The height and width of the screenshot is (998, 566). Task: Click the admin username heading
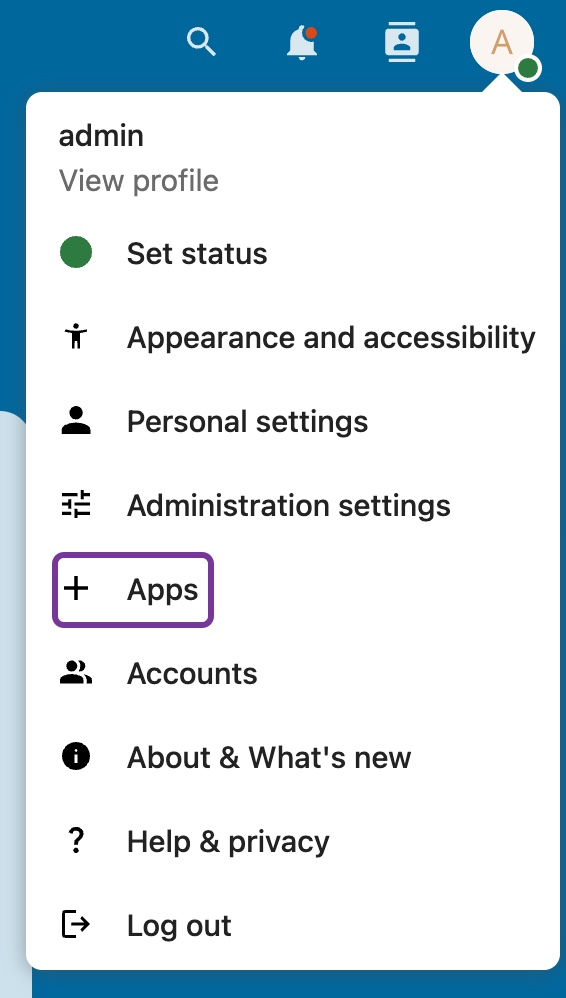[x=101, y=136]
